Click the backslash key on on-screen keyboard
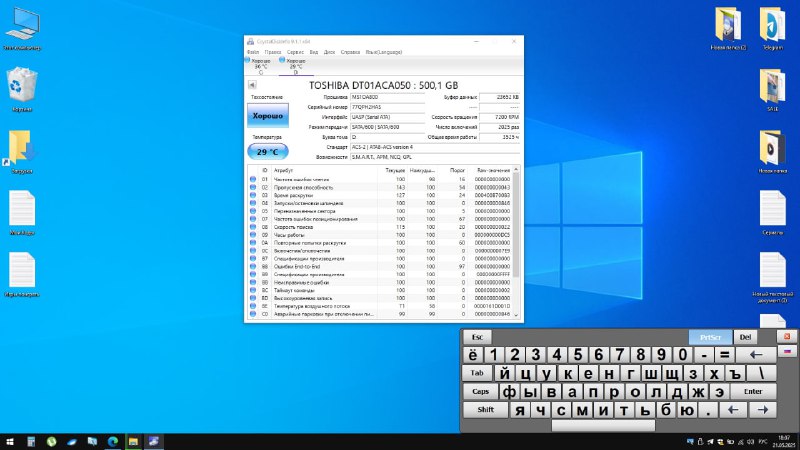This screenshot has height=450, width=800. (762, 373)
